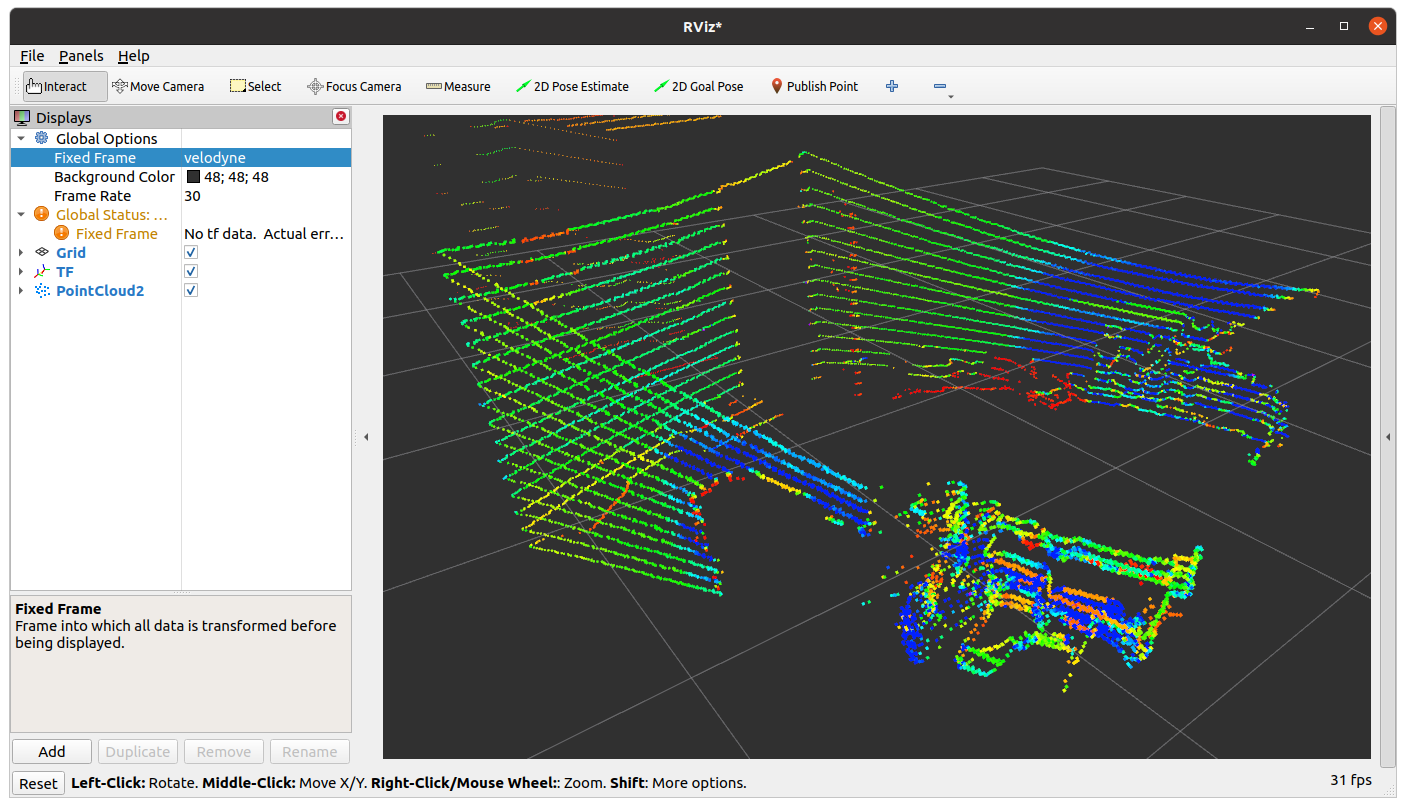Screen dimensions: 1406x807
Task: Click the 31 fps status readout
Action: 1351,780
